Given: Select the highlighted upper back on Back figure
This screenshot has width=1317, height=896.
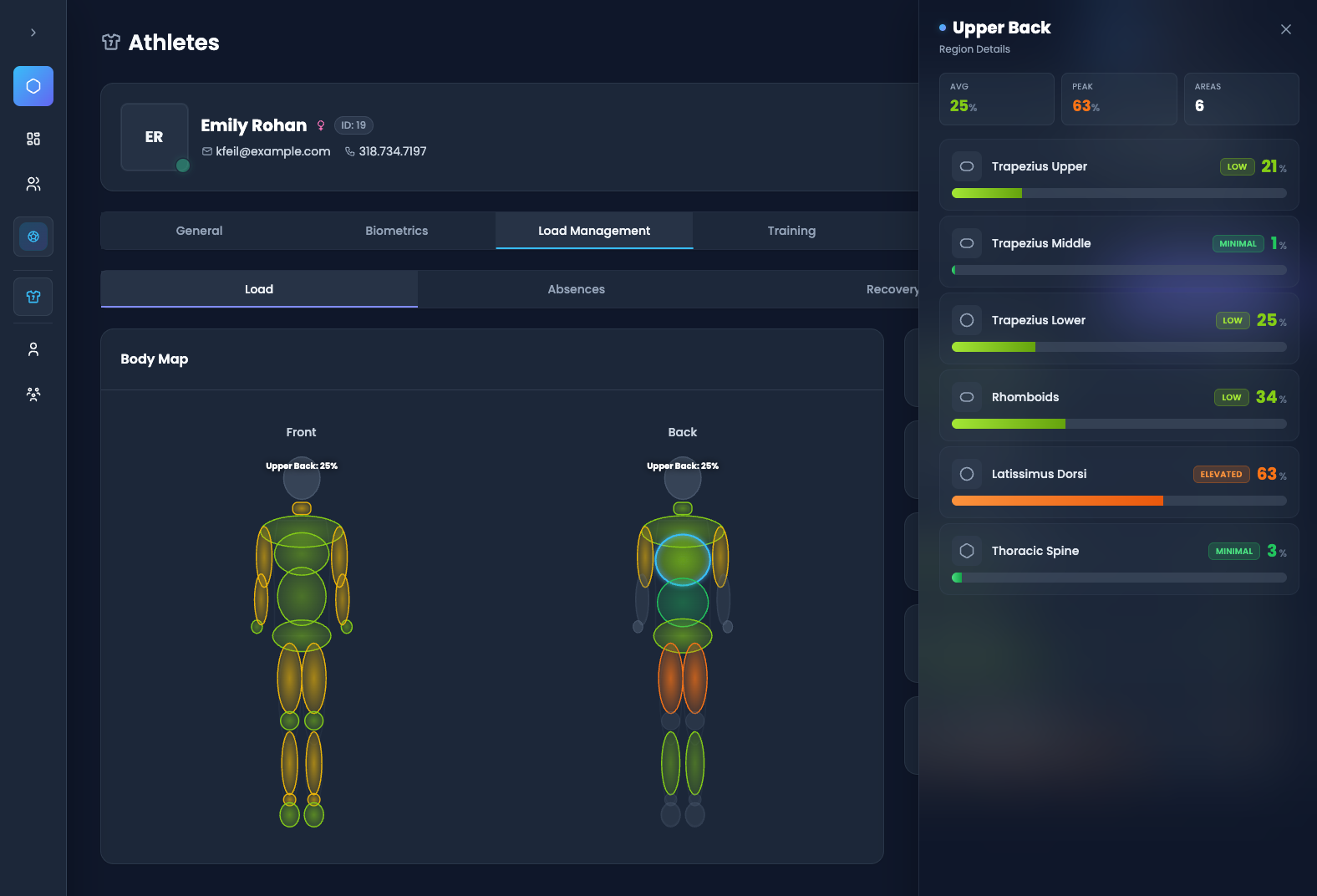Looking at the screenshot, I should 683,560.
